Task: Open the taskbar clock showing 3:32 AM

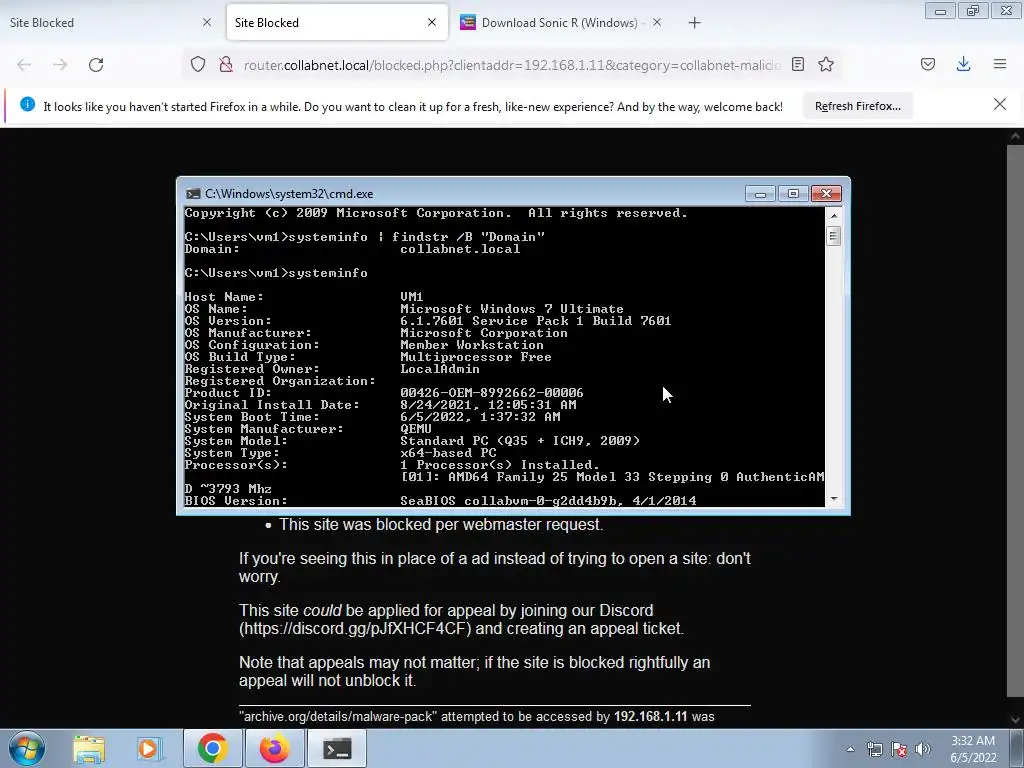Action: (x=973, y=749)
